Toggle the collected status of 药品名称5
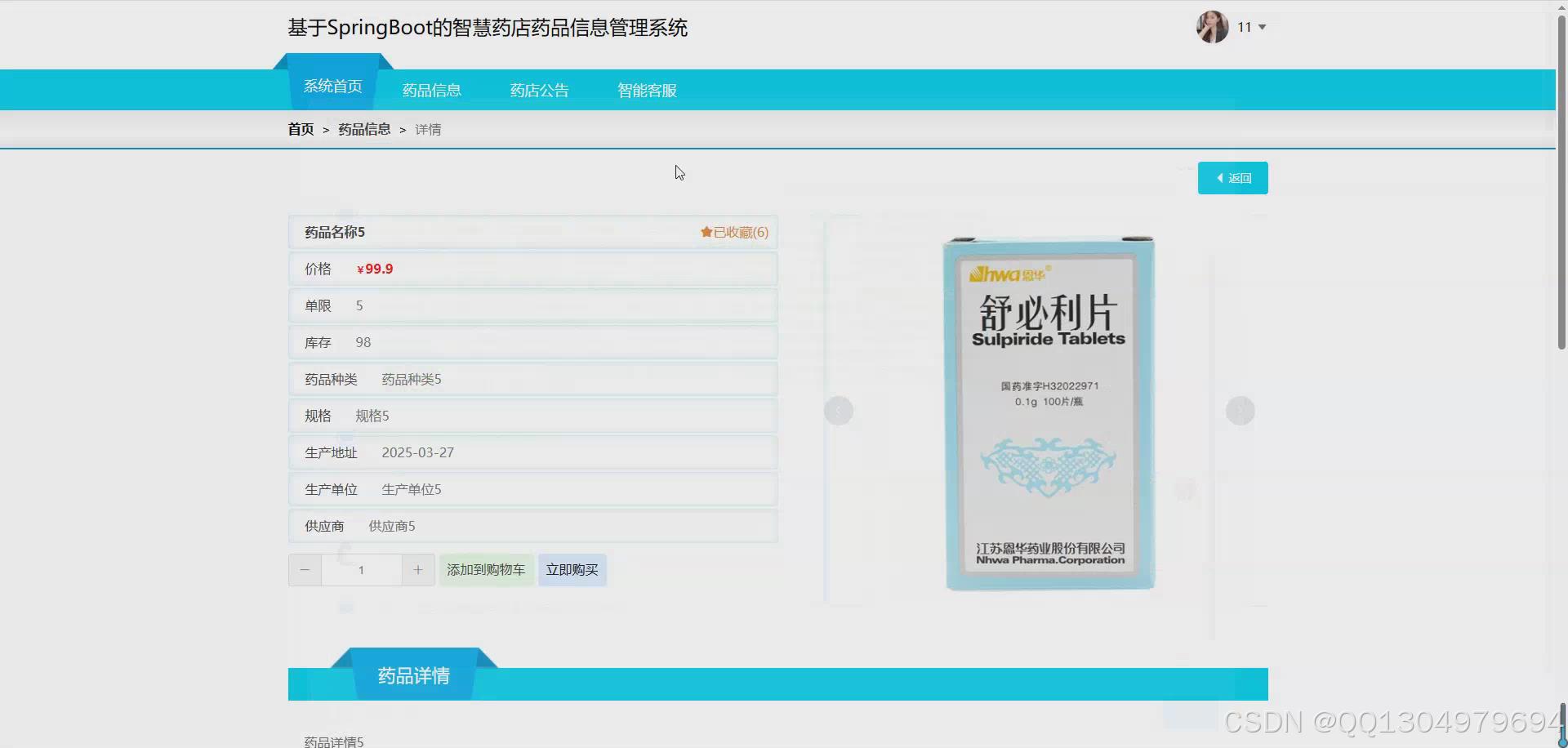 (x=733, y=232)
